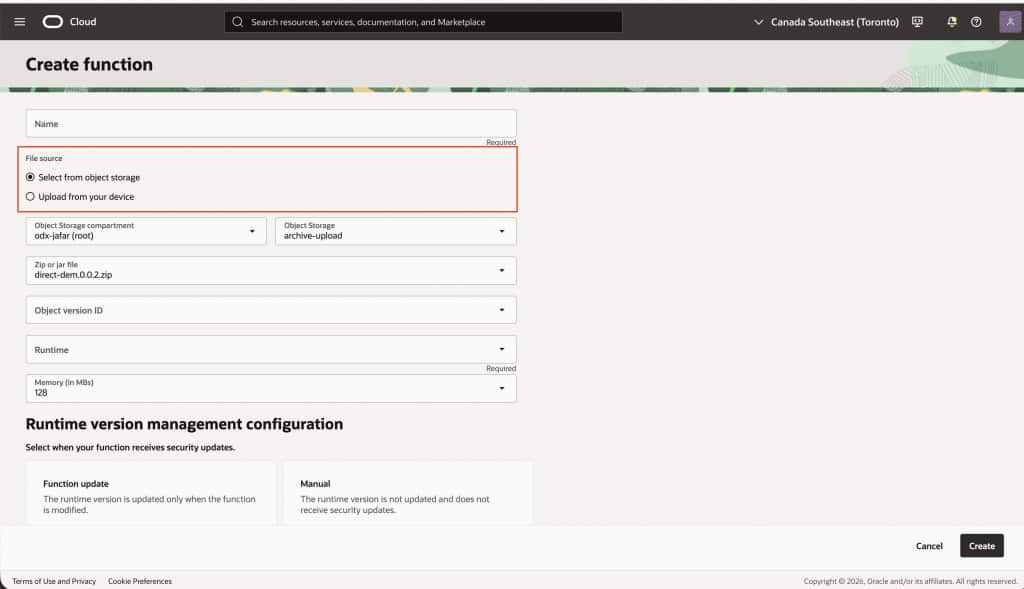Expand the Runtime dropdown
This screenshot has height=589, width=1024.
pos(271,349)
